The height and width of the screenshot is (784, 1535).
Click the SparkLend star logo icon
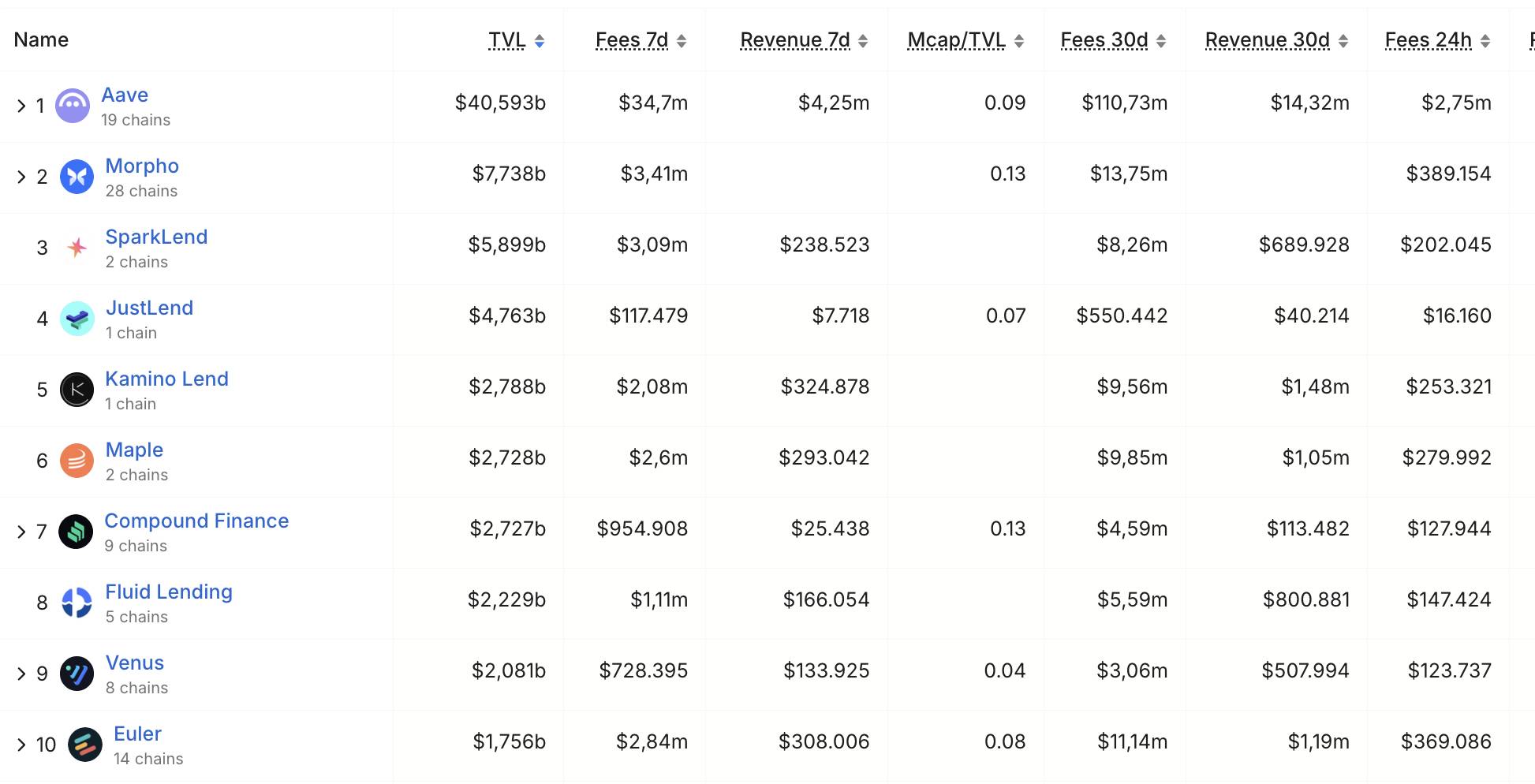coord(77,248)
